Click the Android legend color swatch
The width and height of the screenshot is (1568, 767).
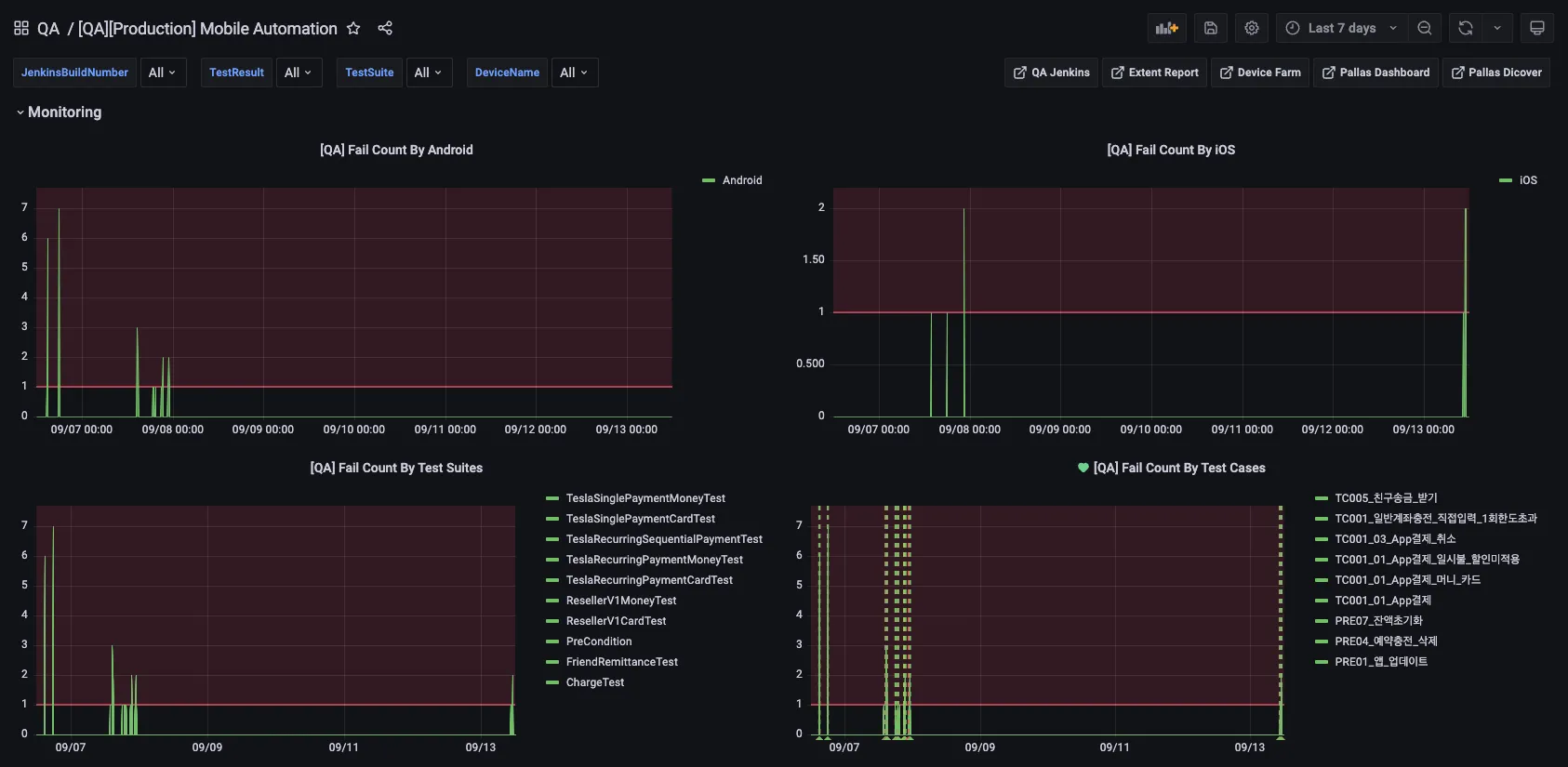709,180
